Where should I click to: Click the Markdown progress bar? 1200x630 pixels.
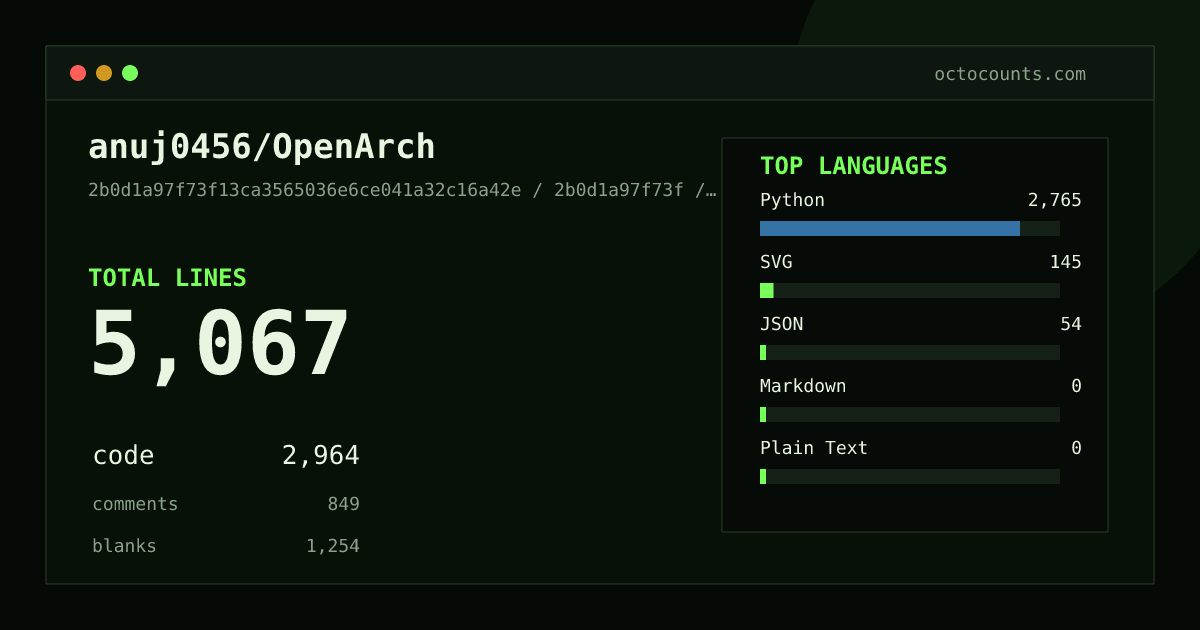click(x=910, y=414)
